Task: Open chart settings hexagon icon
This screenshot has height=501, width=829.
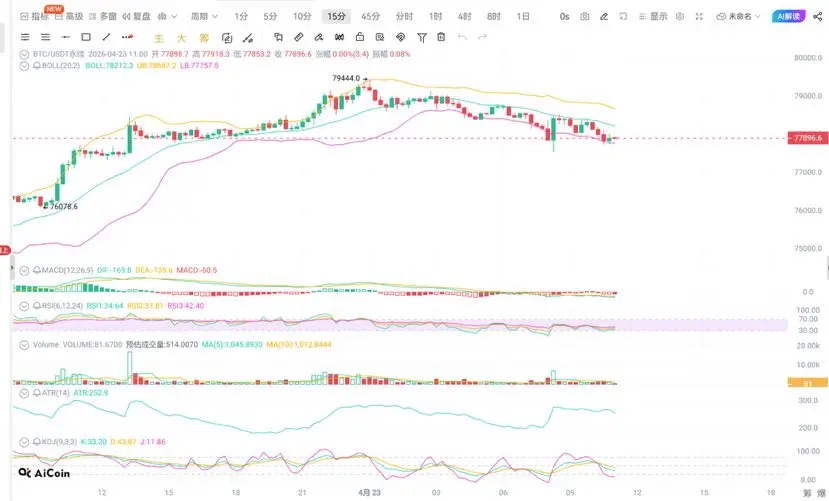Action: tap(680, 16)
